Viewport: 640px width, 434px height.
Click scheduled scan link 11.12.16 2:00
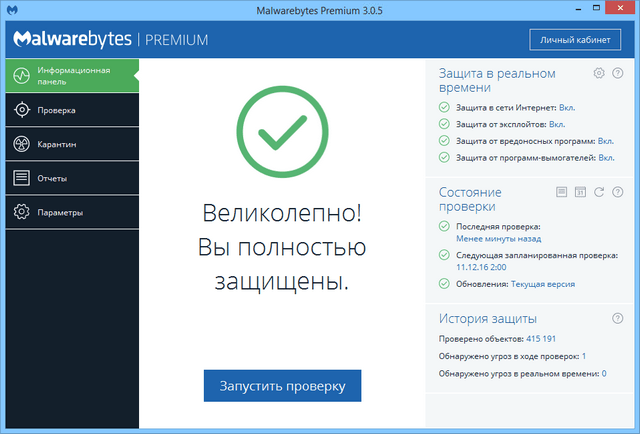coord(481,267)
